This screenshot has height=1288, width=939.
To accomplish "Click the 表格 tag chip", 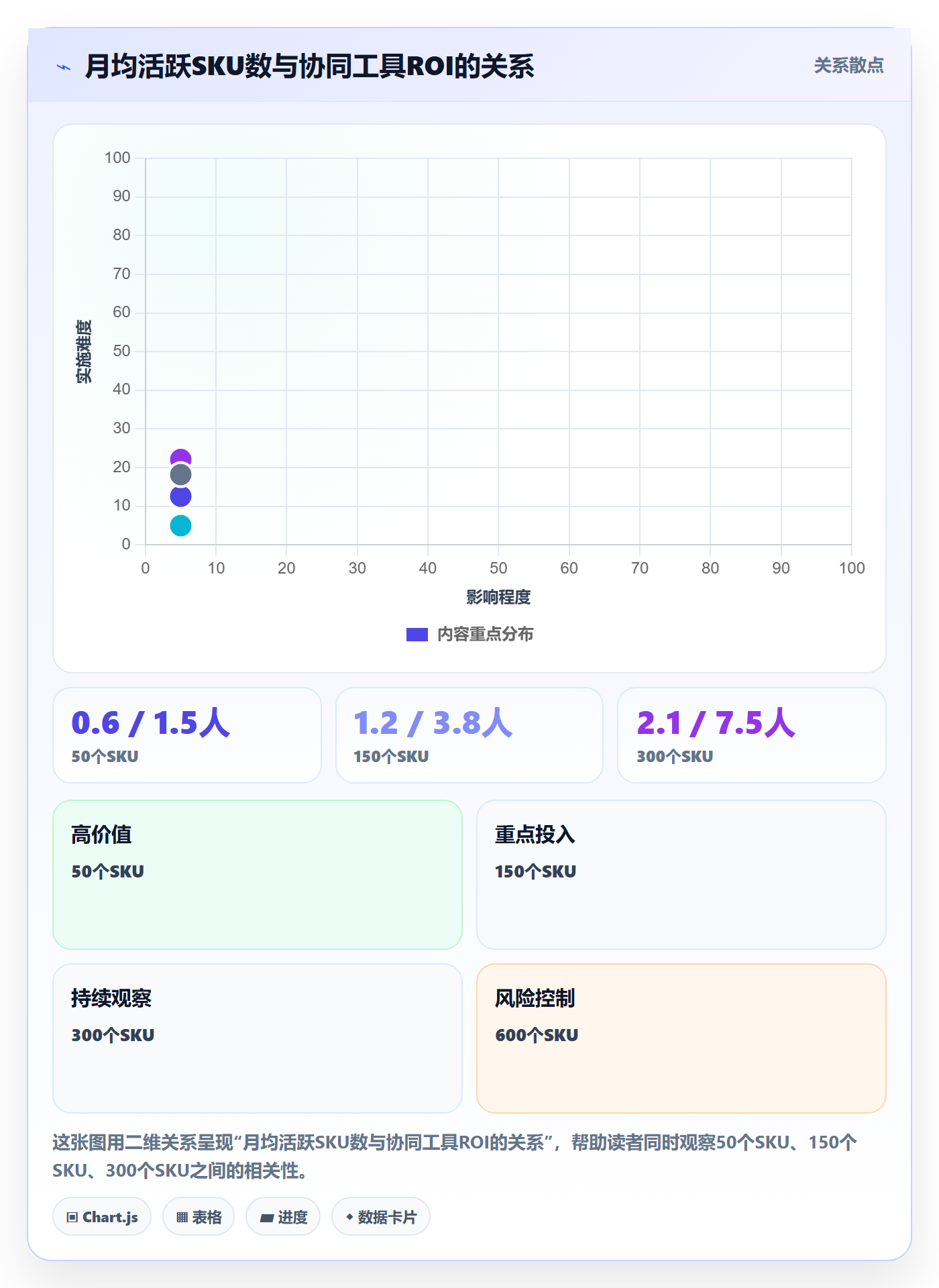I will point(199,1216).
